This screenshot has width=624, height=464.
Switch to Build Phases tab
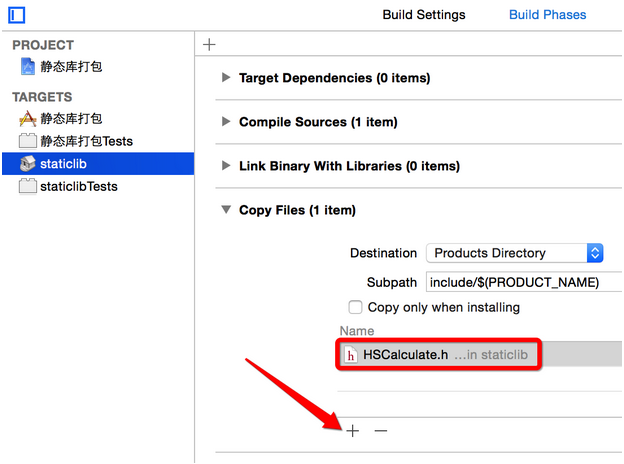pyautogui.click(x=547, y=15)
